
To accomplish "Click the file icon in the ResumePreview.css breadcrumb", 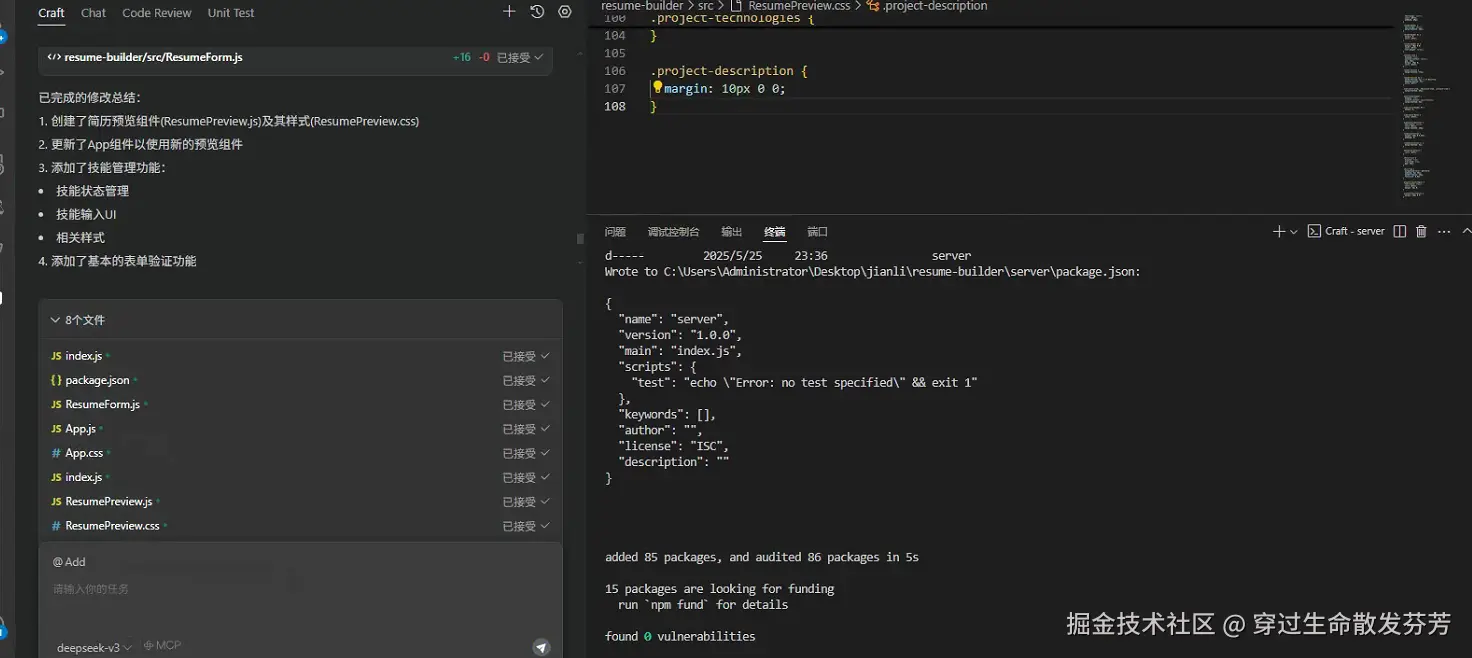I will (736, 6).
